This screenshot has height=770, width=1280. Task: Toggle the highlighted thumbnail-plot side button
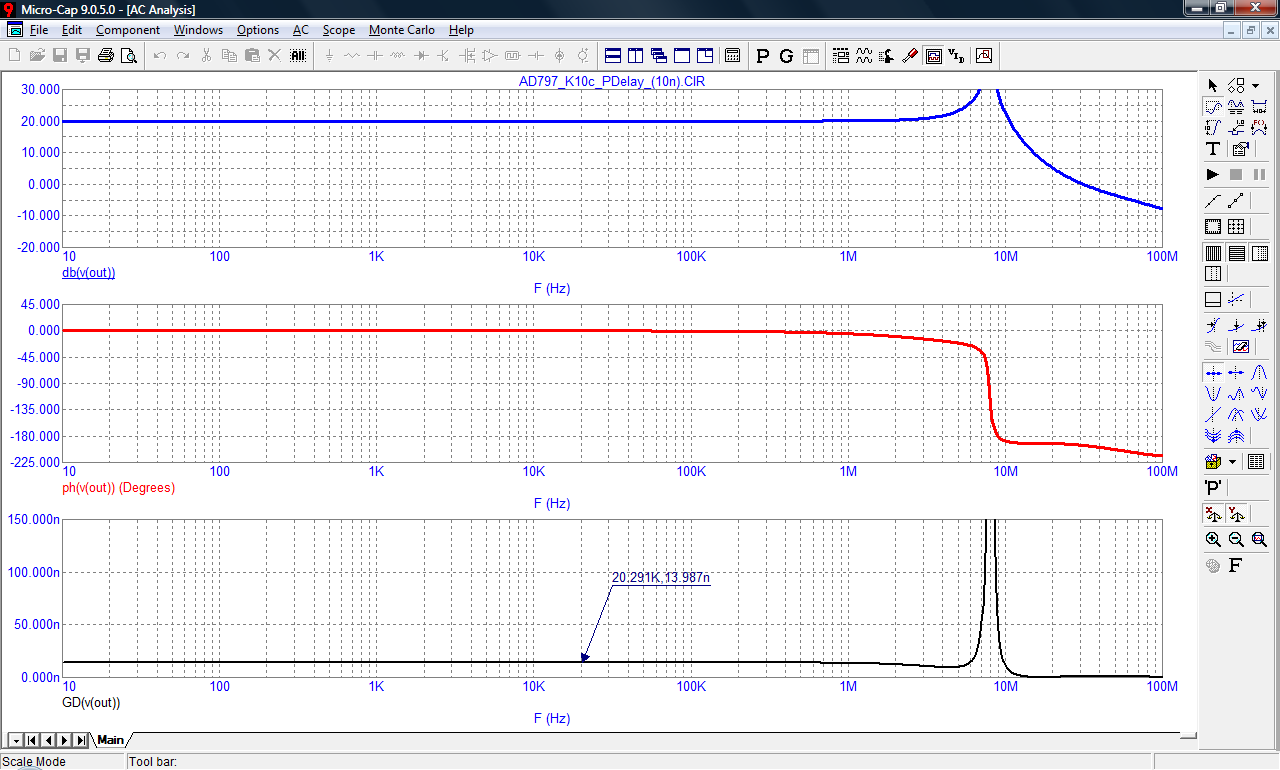(x=1241, y=346)
